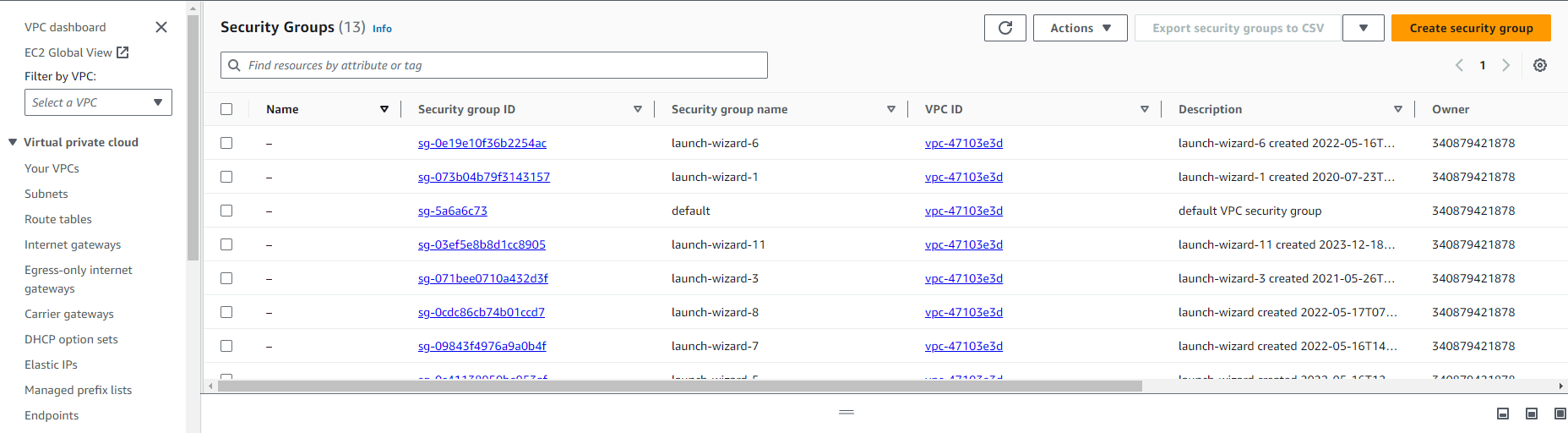Open vpc-47103e3d link in launch-wizard-6 row

point(964,143)
